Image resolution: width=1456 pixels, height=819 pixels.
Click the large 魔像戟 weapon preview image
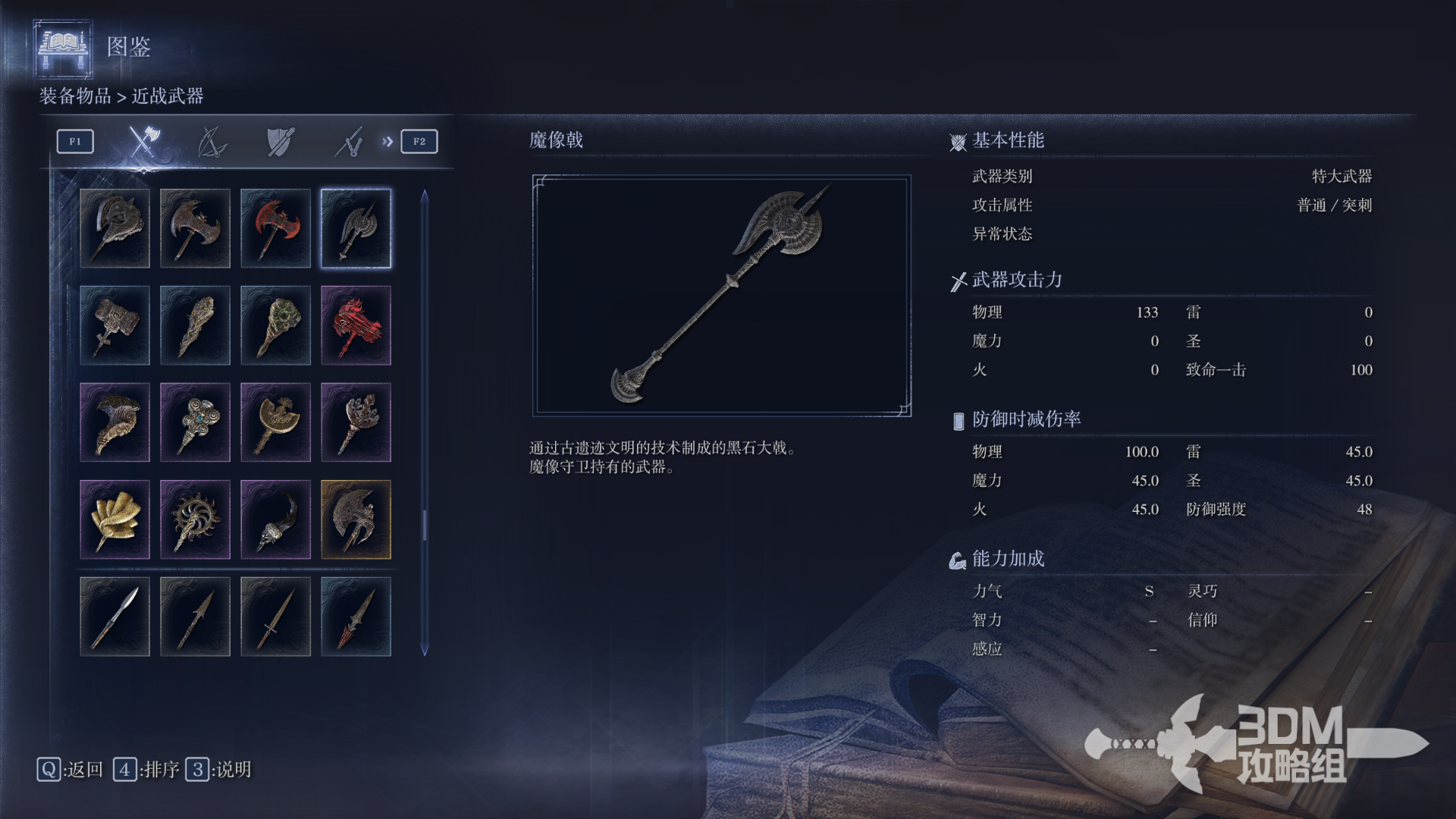coord(722,296)
